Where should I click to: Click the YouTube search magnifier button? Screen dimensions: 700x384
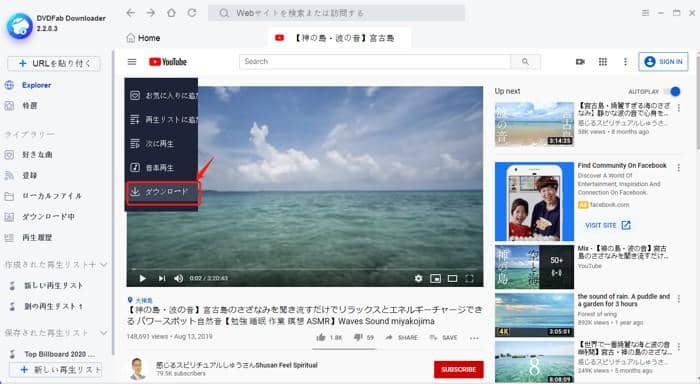pos(525,62)
